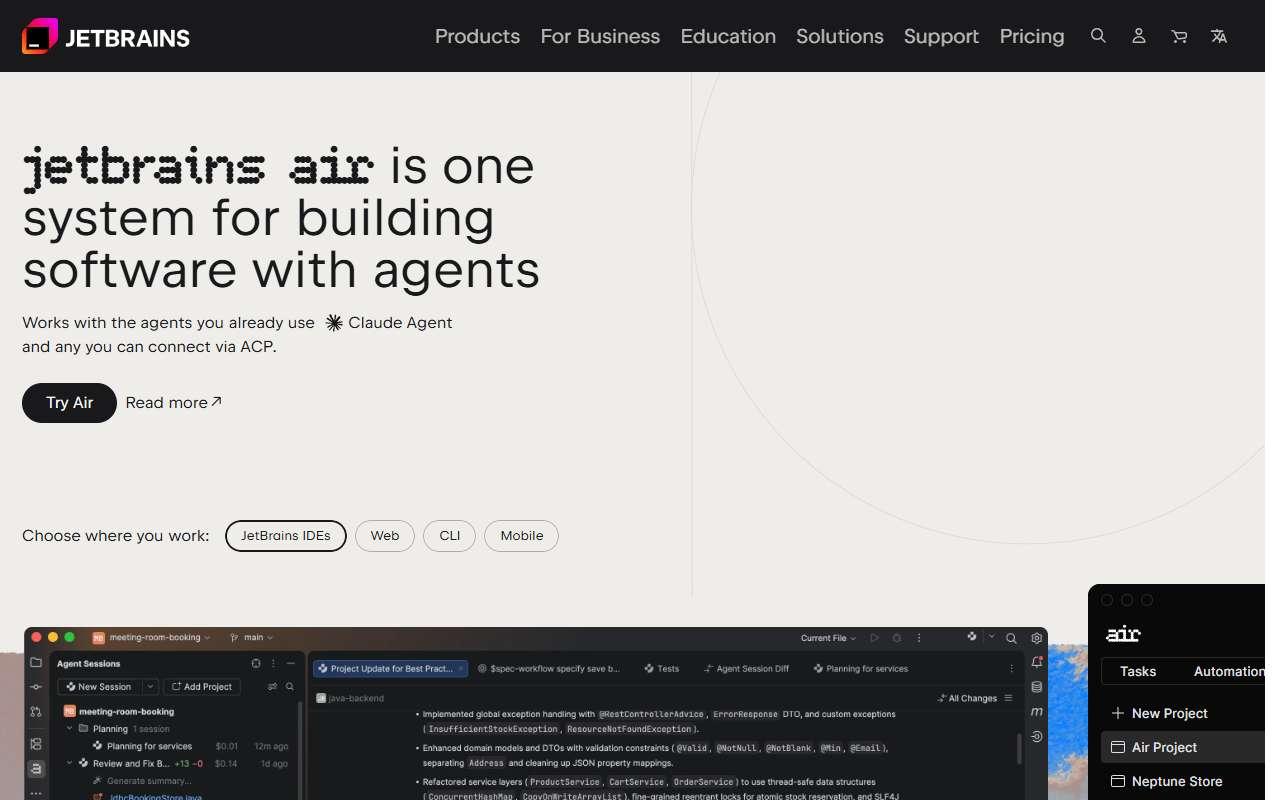Open Project folder icon in IDE left sidebar
This screenshot has height=800, width=1280.
[x=36, y=662]
